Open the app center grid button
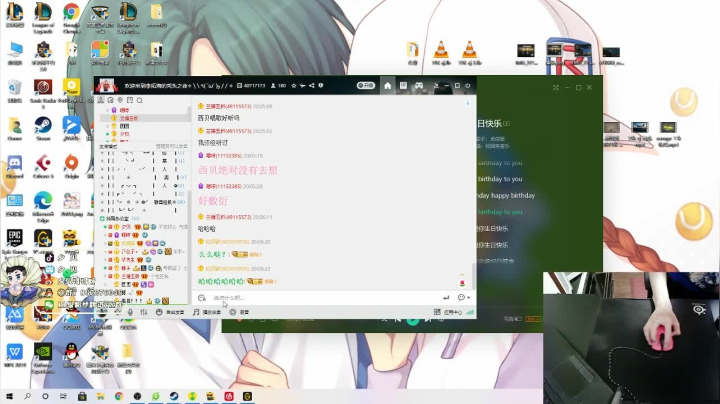The width and height of the screenshot is (720, 404). [448, 312]
